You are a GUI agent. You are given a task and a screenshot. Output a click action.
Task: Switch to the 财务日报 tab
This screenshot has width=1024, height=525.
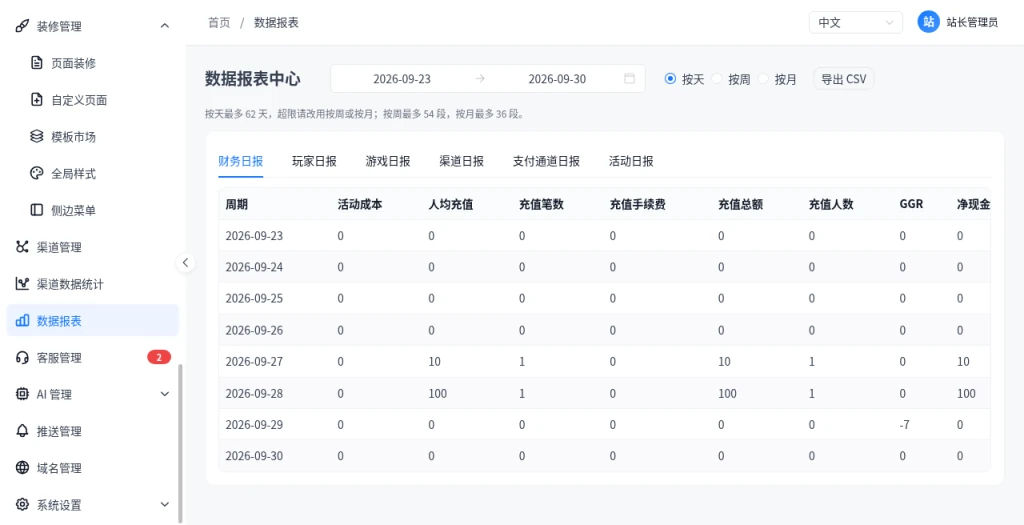tap(240, 161)
